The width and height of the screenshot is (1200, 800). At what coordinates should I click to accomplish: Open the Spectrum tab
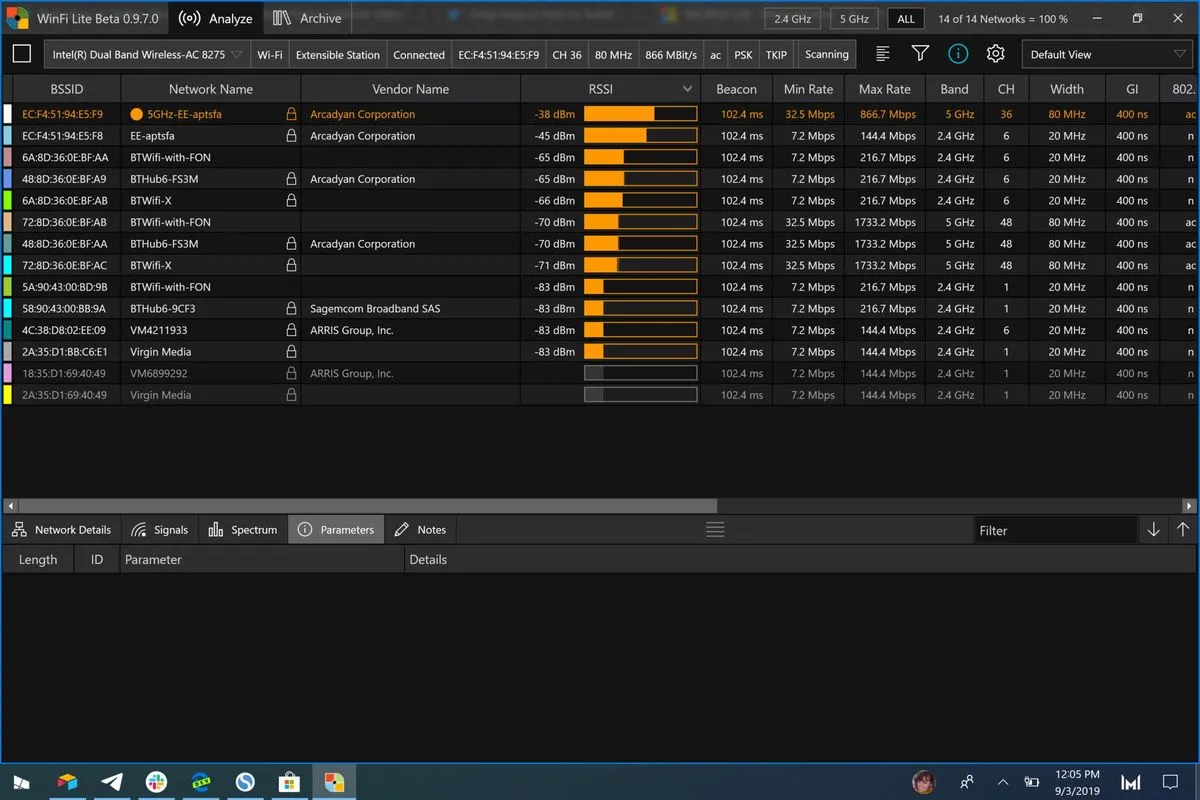[x=243, y=530]
